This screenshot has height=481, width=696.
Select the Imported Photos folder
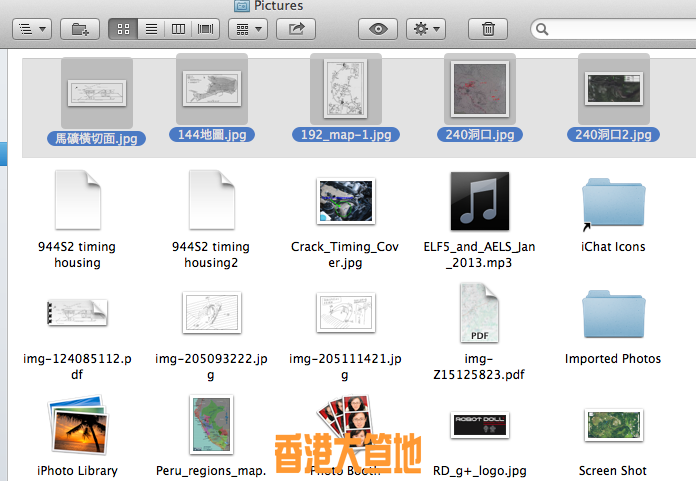coord(614,315)
